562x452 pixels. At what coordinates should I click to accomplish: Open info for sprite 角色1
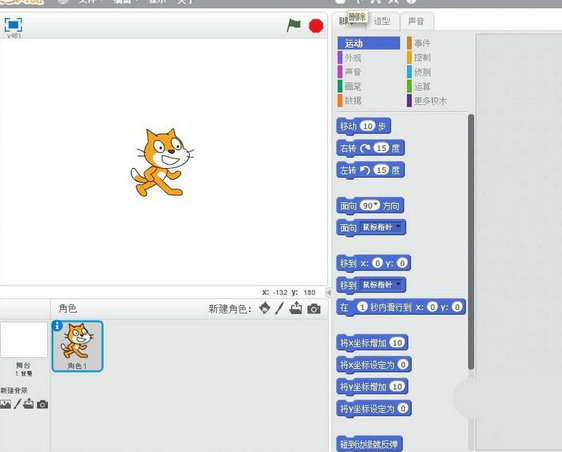point(57,326)
